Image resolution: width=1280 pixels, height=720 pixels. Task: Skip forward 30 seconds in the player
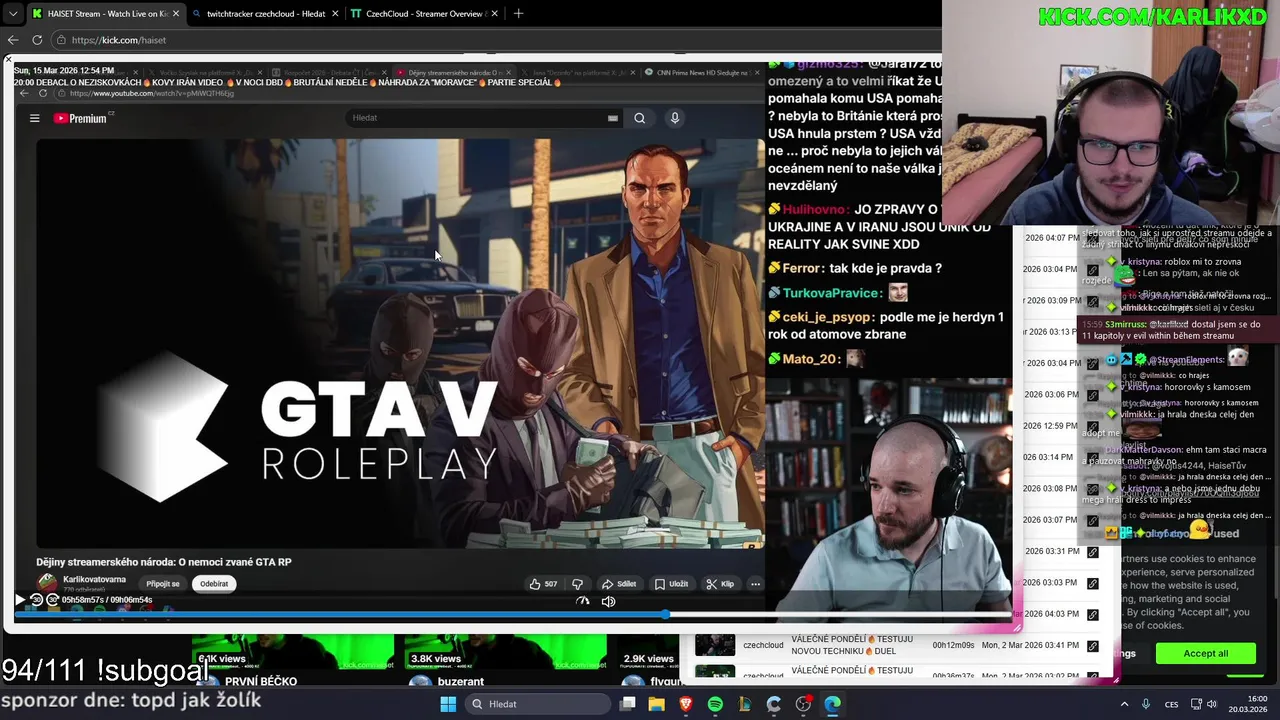(x=53, y=600)
